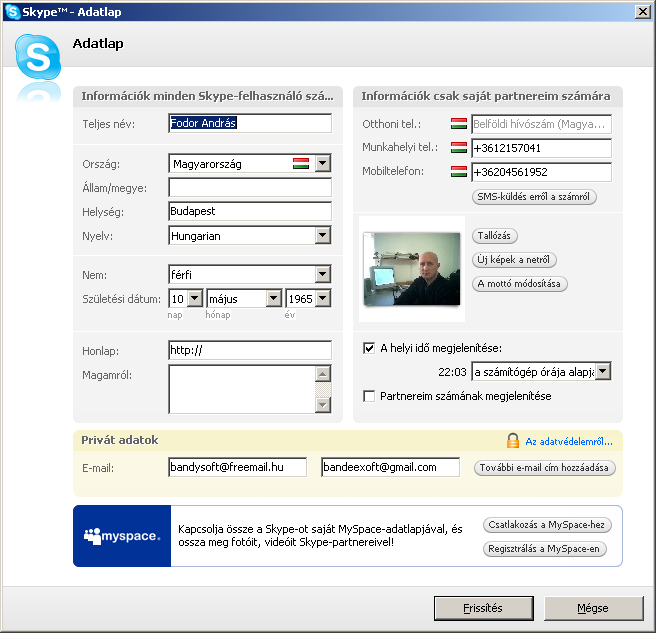Close the Adatlap window
656x633 pixels.
tap(643, 12)
